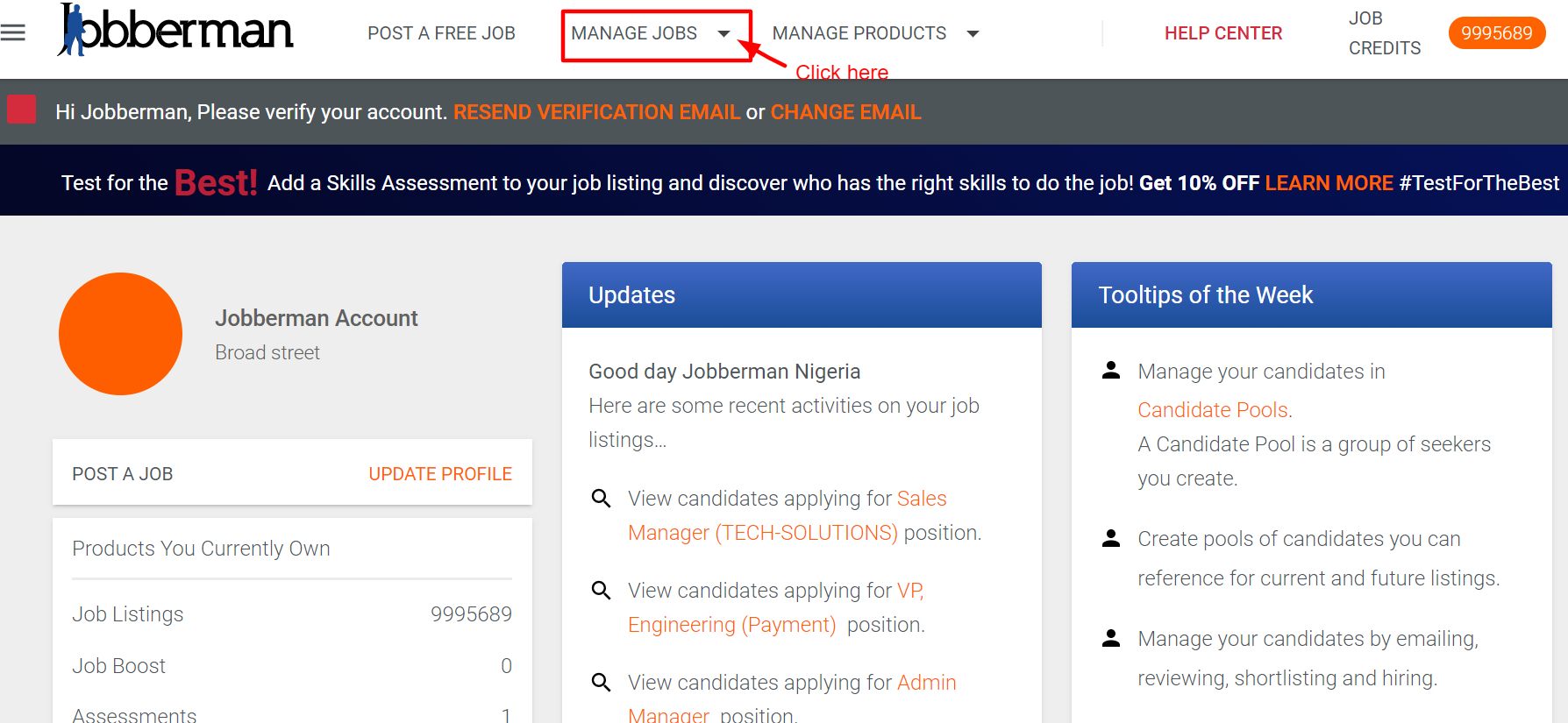Image resolution: width=1568 pixels, height=723 pixels.
Task: Open the Post a Free Job menu
Action: coord(441,33)
